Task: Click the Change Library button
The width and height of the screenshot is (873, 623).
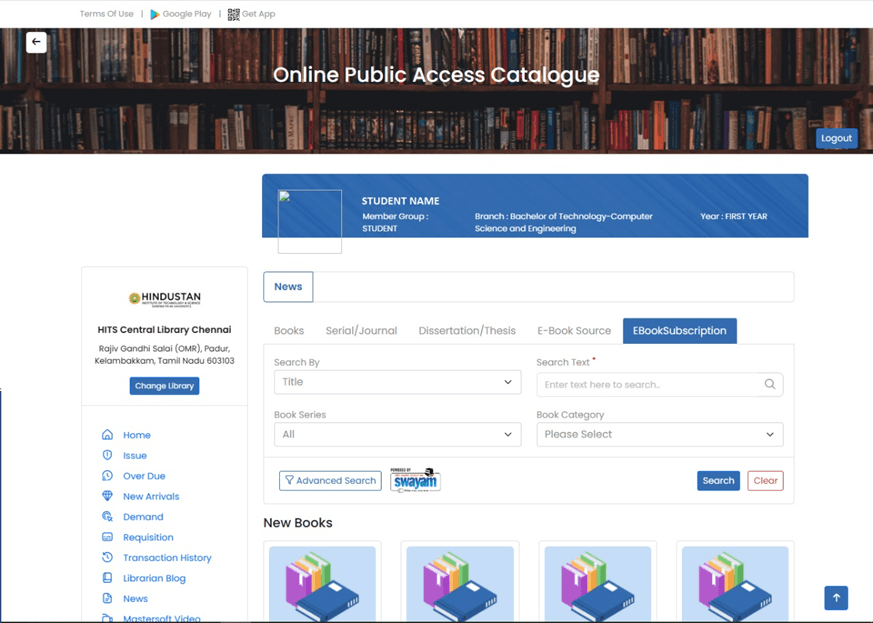Action: tap(164, 386)
